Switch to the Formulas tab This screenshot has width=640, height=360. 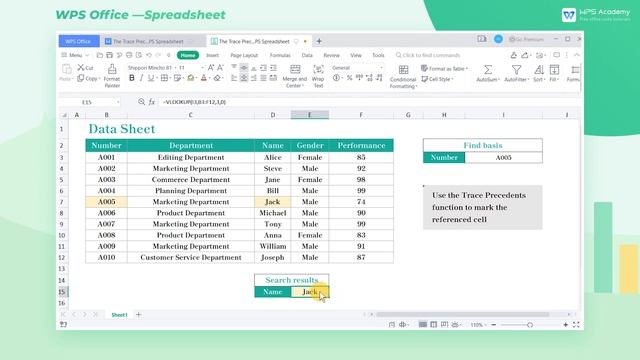point(280,55)
